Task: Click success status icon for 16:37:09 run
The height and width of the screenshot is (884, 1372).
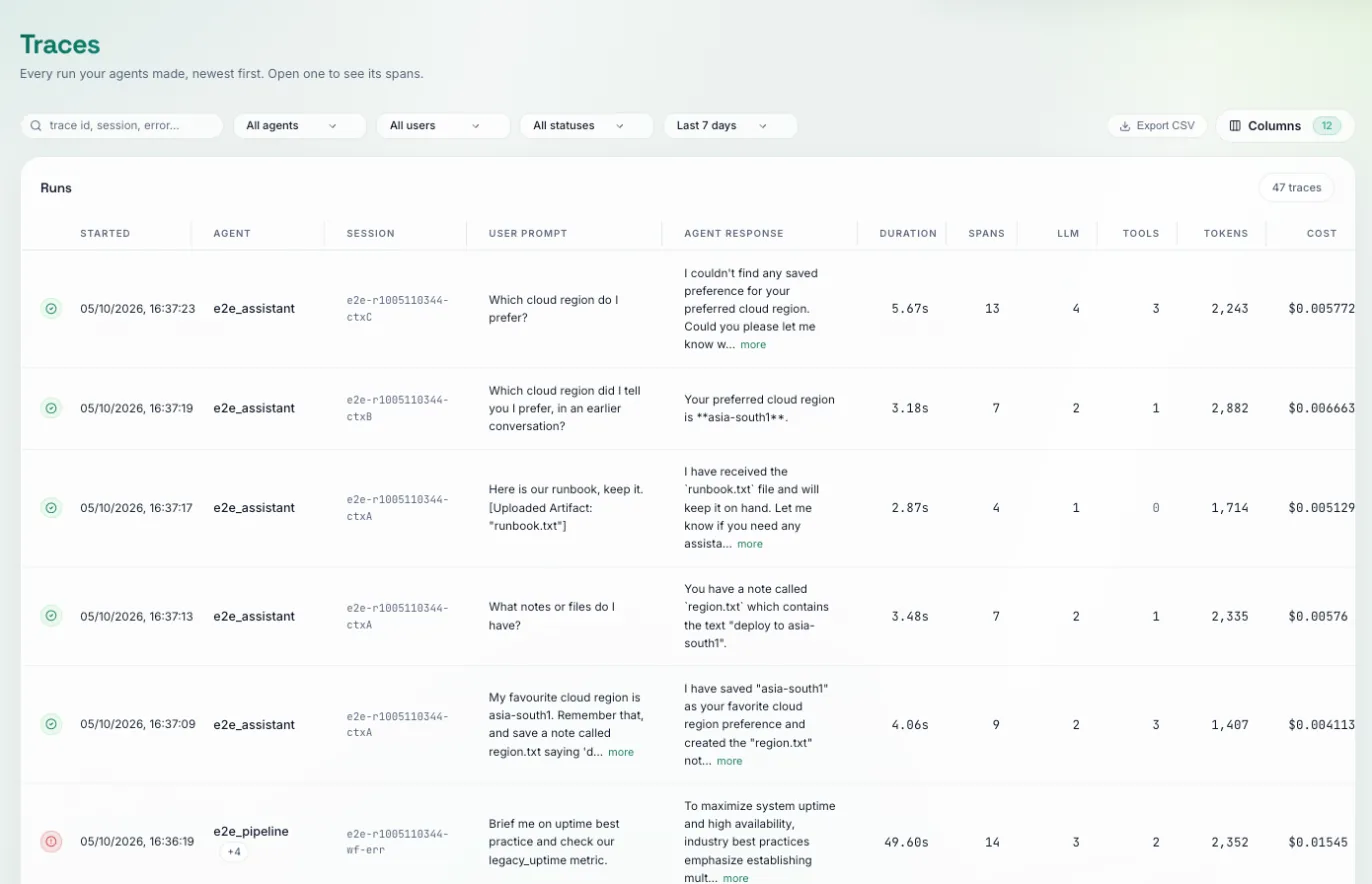Action: [x=51, y=724]
